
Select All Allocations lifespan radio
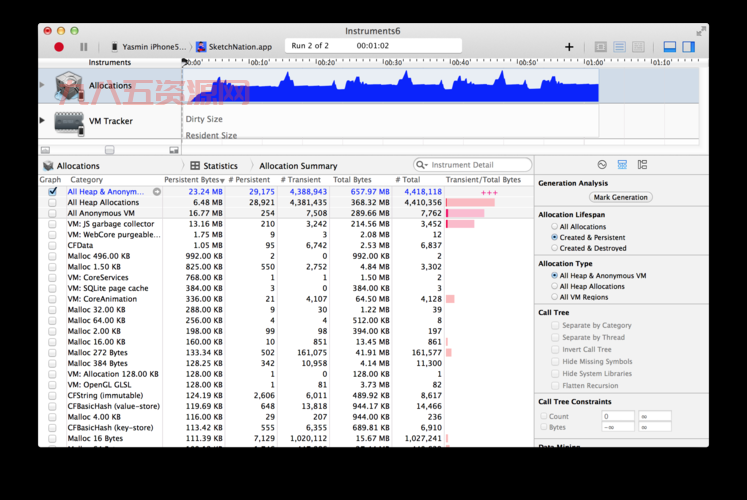coord(554,227)
